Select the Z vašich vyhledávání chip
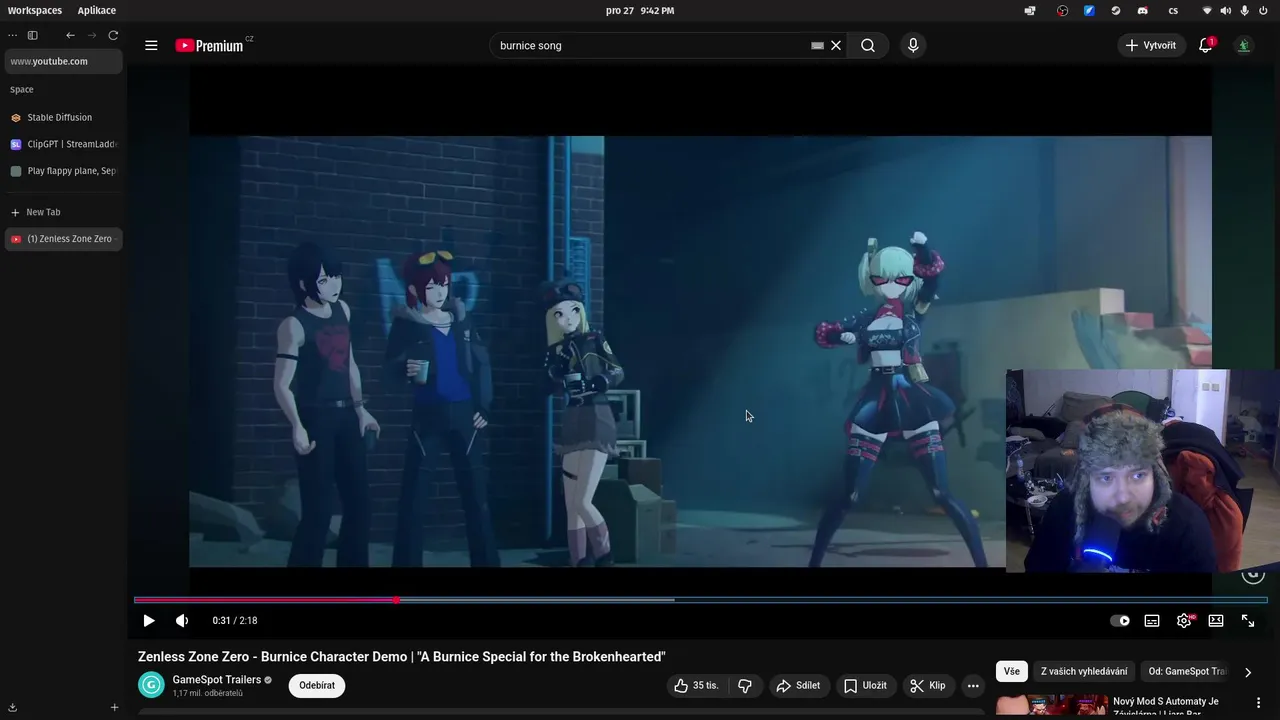This screenshot has height=720, width=1280. [1084, 671]
